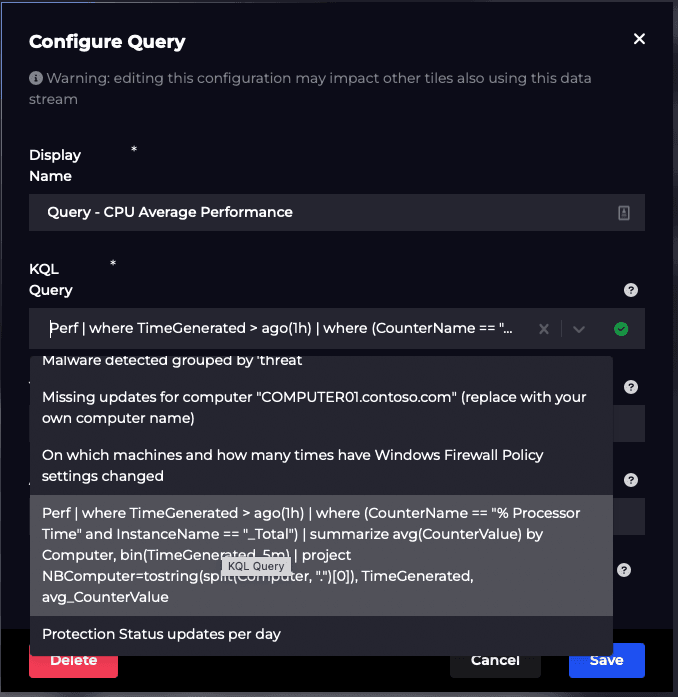678x697 pixels.
Task: Click help icon right of Perf query option
Action: click(624, 570)
